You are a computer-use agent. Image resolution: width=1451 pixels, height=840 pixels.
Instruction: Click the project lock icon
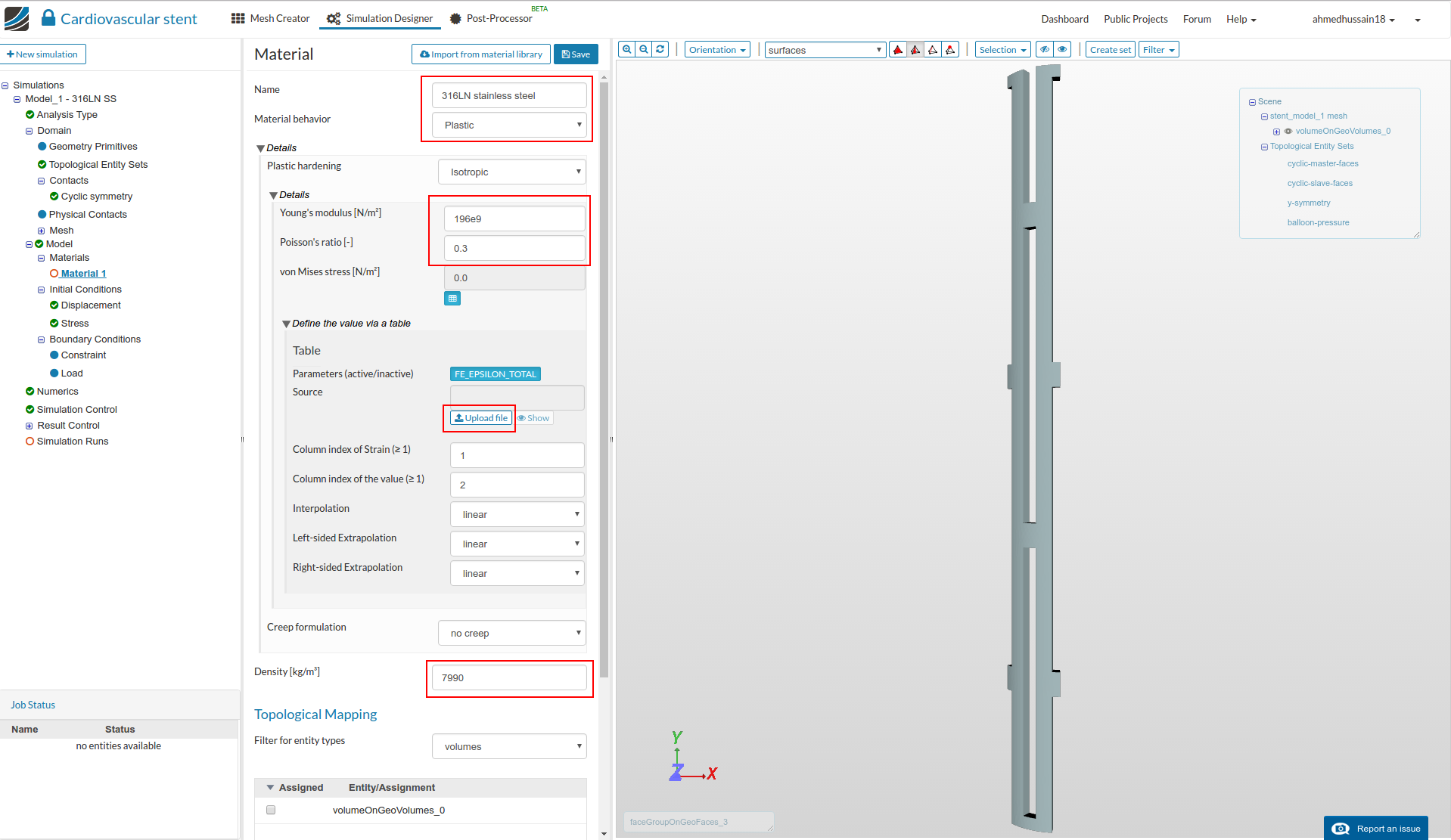48,18
